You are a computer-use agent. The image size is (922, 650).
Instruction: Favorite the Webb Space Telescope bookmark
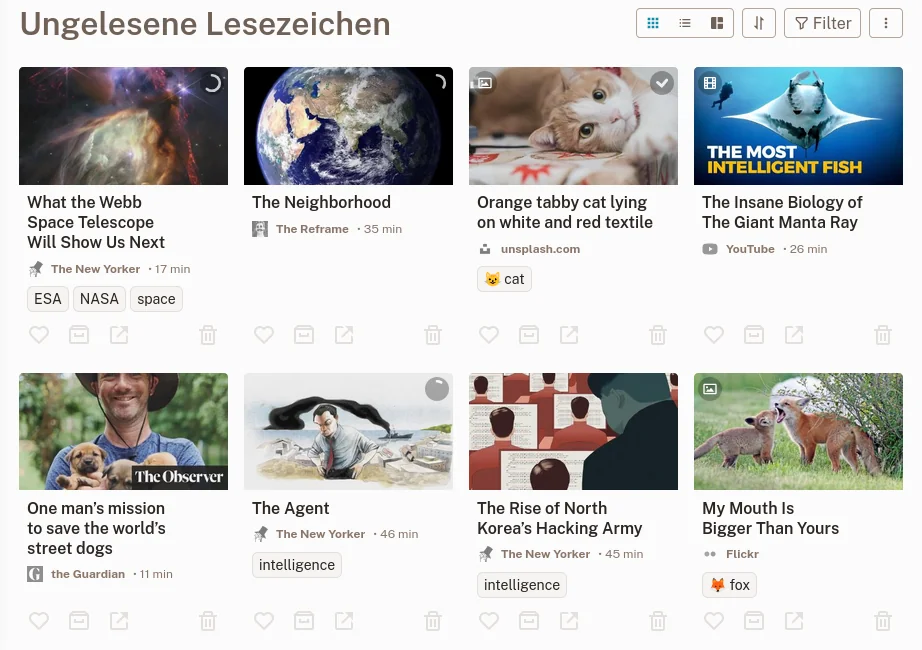39,335
